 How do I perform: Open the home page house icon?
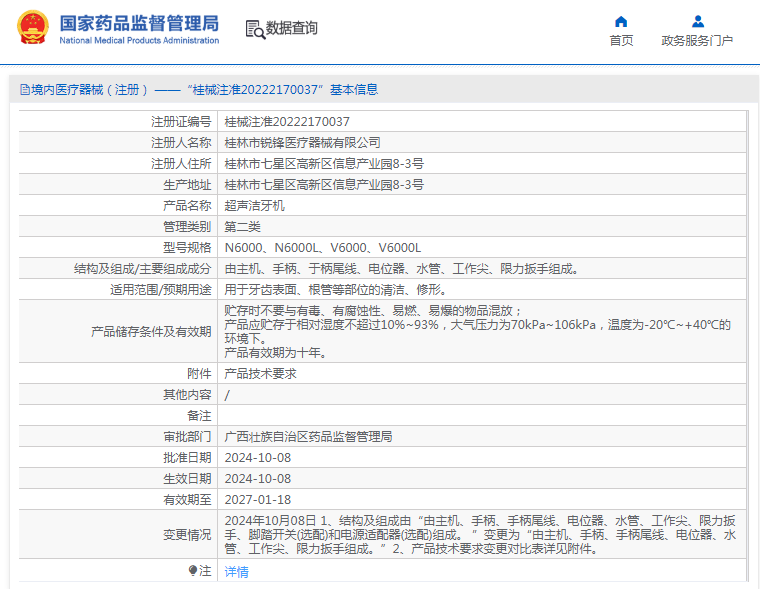(621, 22)
